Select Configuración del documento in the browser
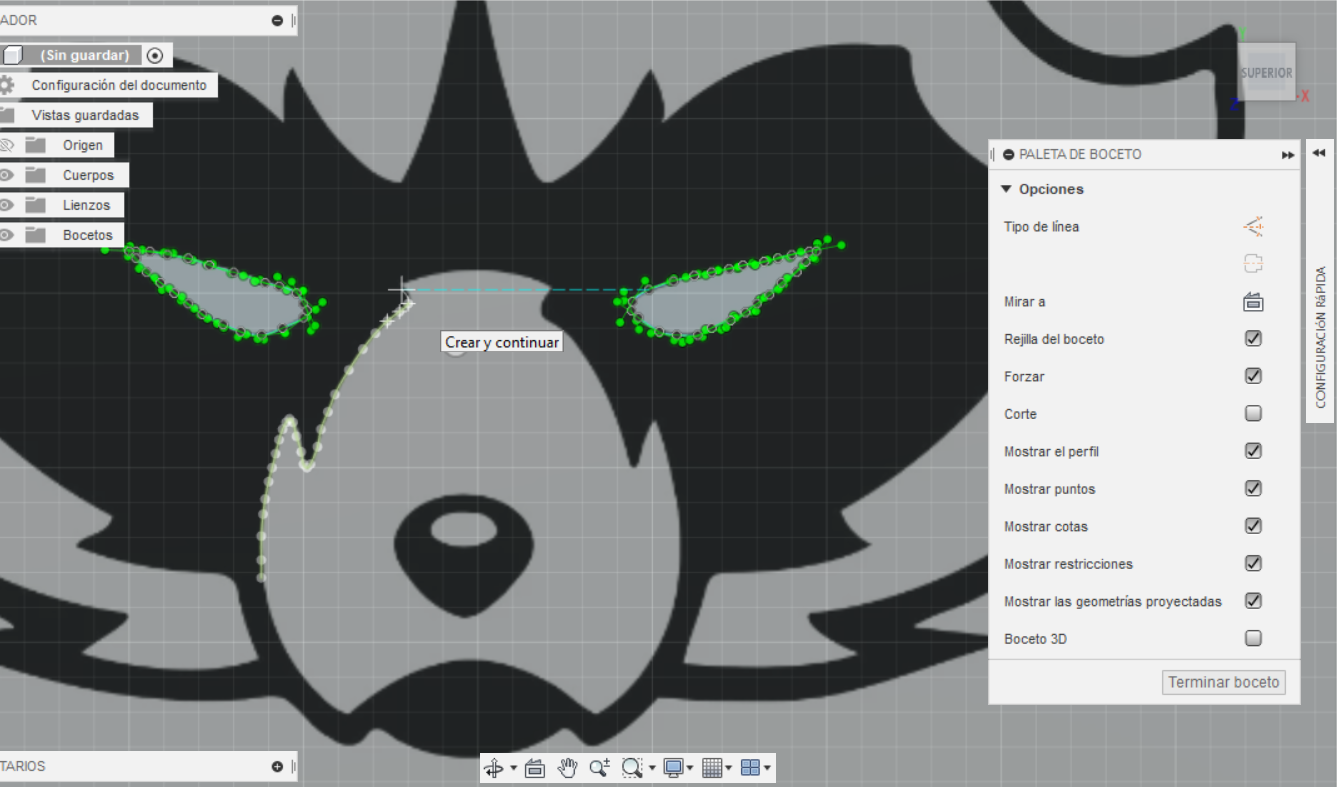 click(119, 85)
